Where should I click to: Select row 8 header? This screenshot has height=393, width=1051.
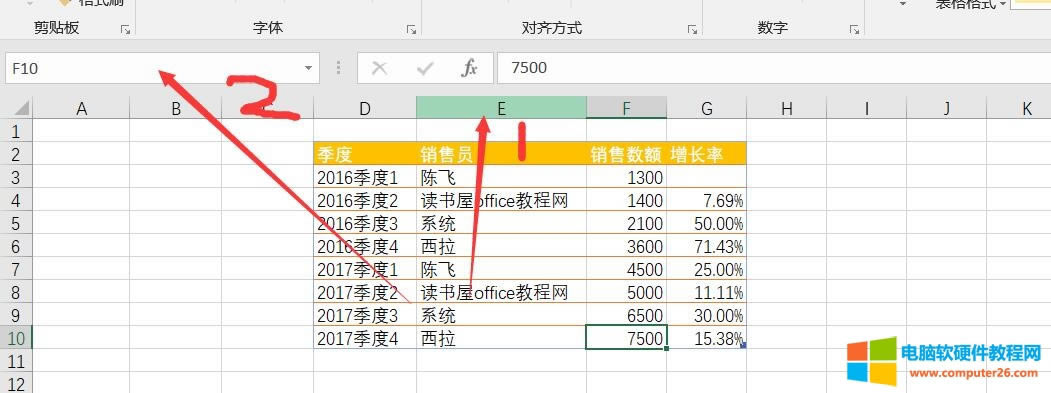(x=16, y=292)
